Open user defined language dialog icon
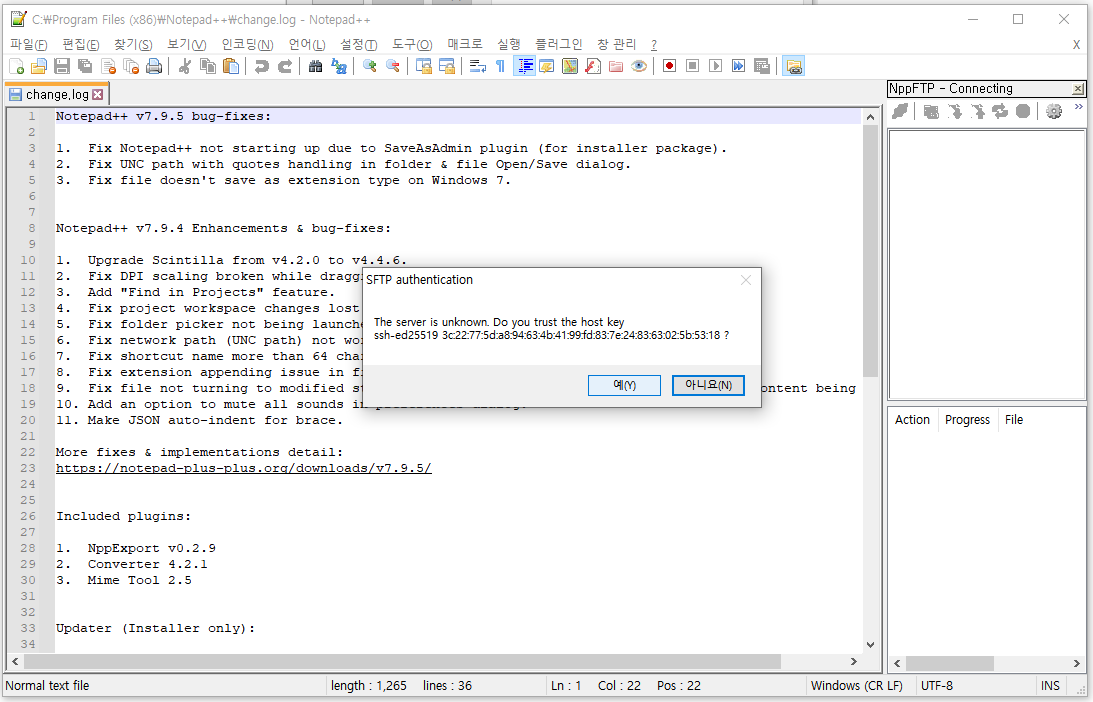Image resolution: width=1093 pixels, height=702 pixels. click(x=546, y=66)
